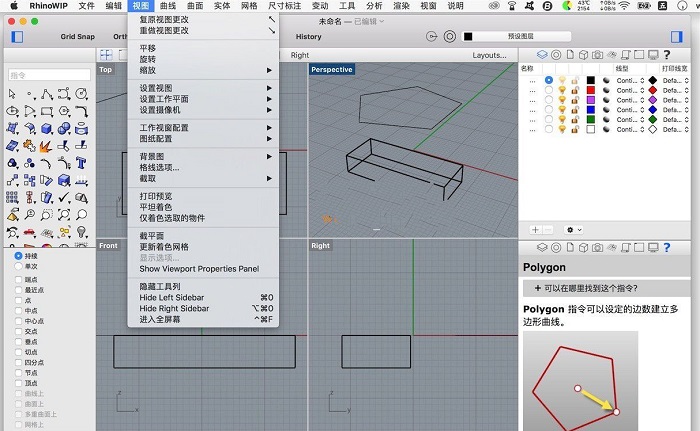
Task: Click the purple layer color swatch
Action: click(x=591, y=100)
